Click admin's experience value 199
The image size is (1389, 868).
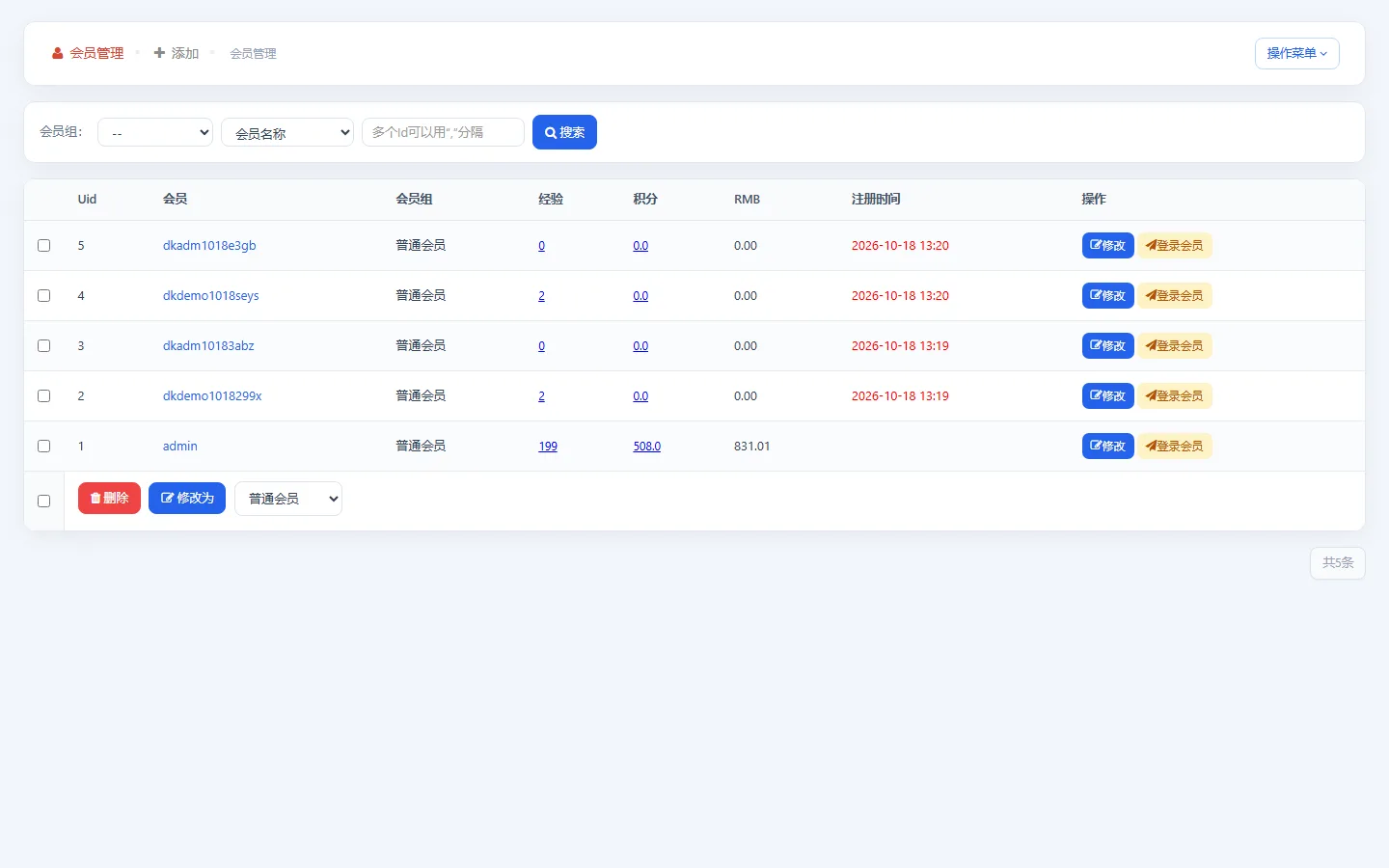pos(548,447)
